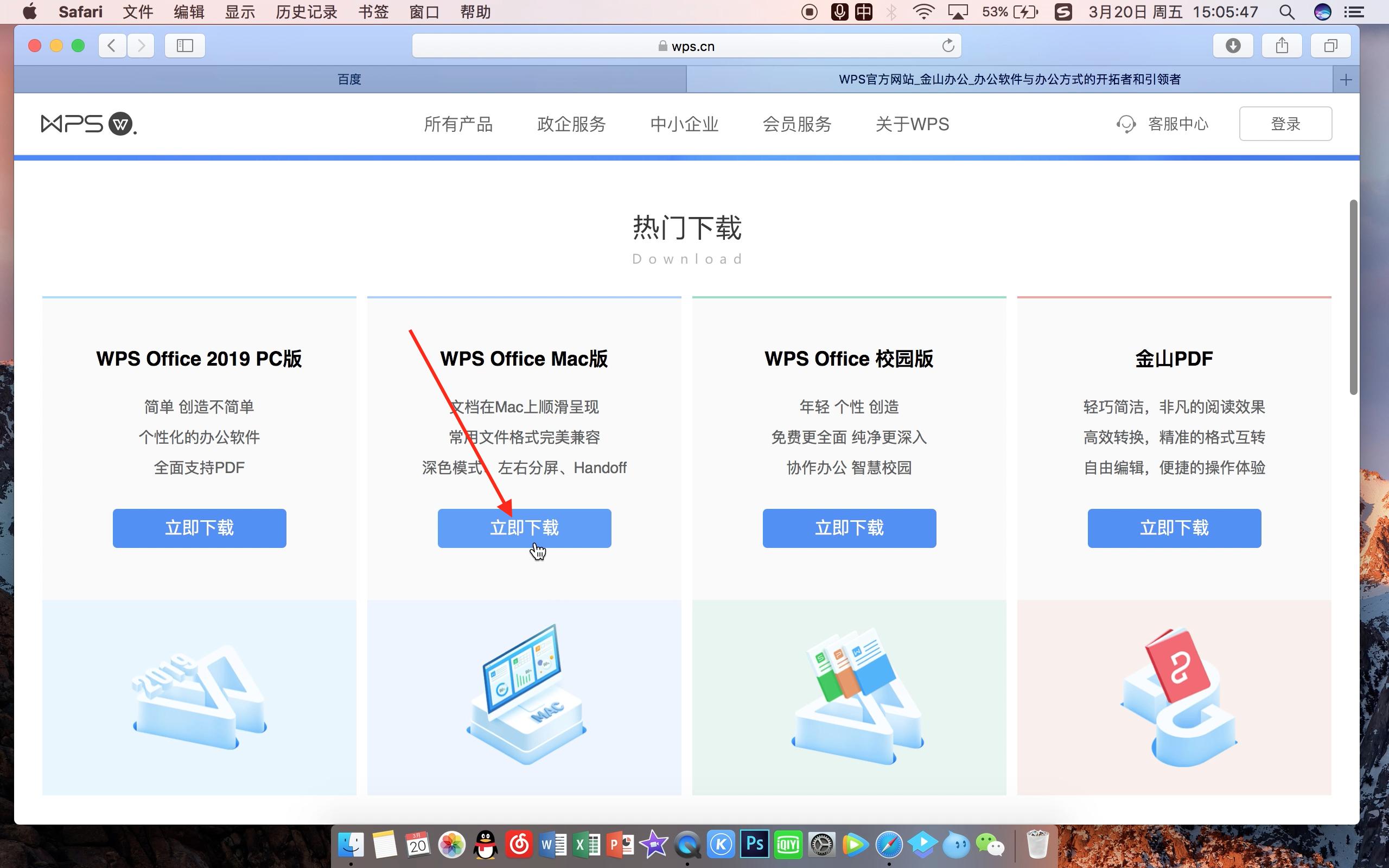Open Photoshop from the dock
1389x868 pixels.
pyautogui.click(x=755, y=844)
